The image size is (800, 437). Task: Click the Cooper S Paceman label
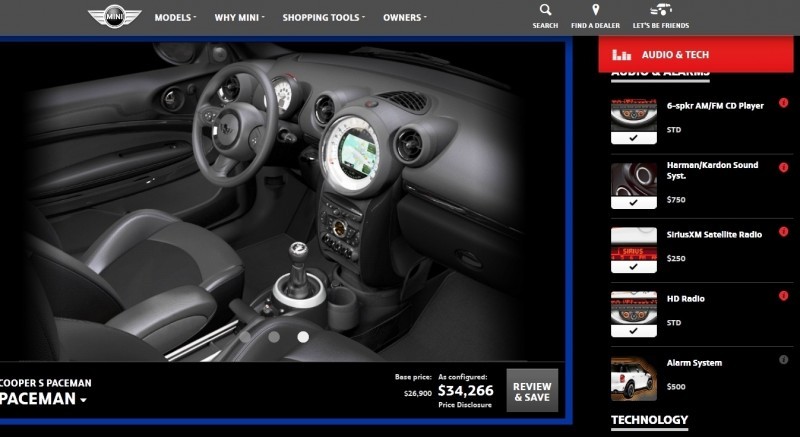point(46,383)
